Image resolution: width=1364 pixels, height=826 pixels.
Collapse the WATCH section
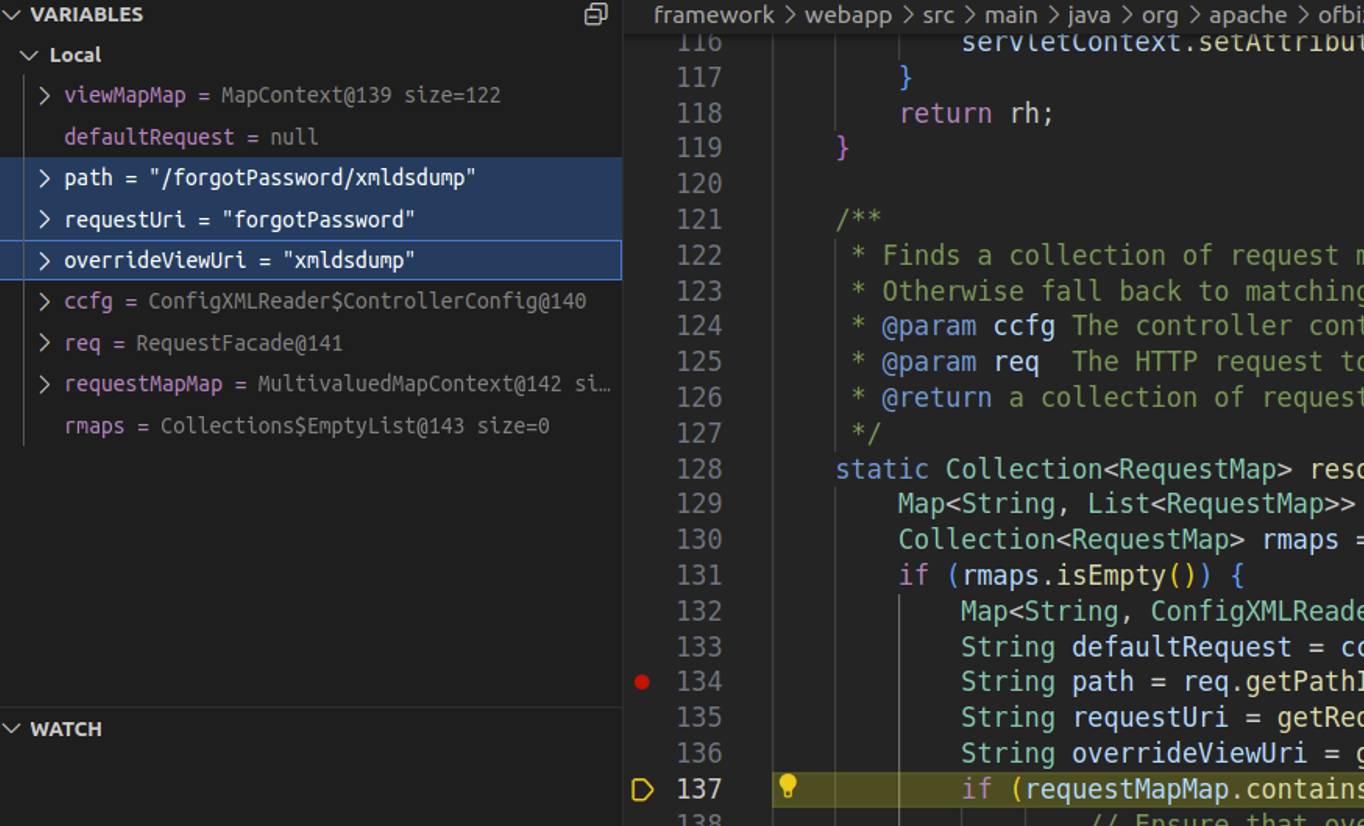12,729
